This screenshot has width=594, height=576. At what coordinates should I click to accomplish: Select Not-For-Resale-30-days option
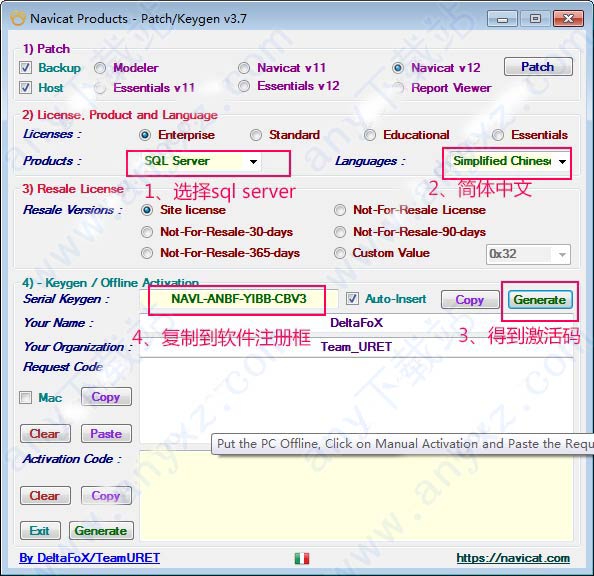[147, 232]
